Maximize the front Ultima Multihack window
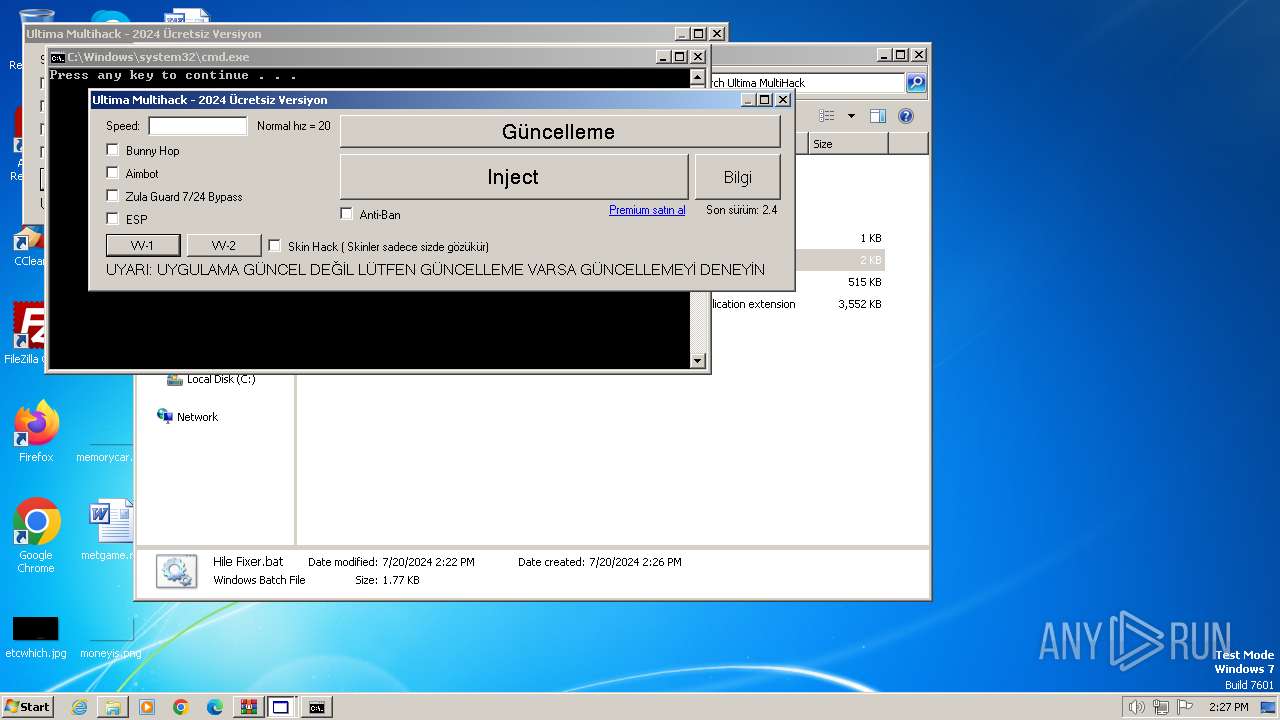This screenshot has width=1280, height=720. pos(765,100)
